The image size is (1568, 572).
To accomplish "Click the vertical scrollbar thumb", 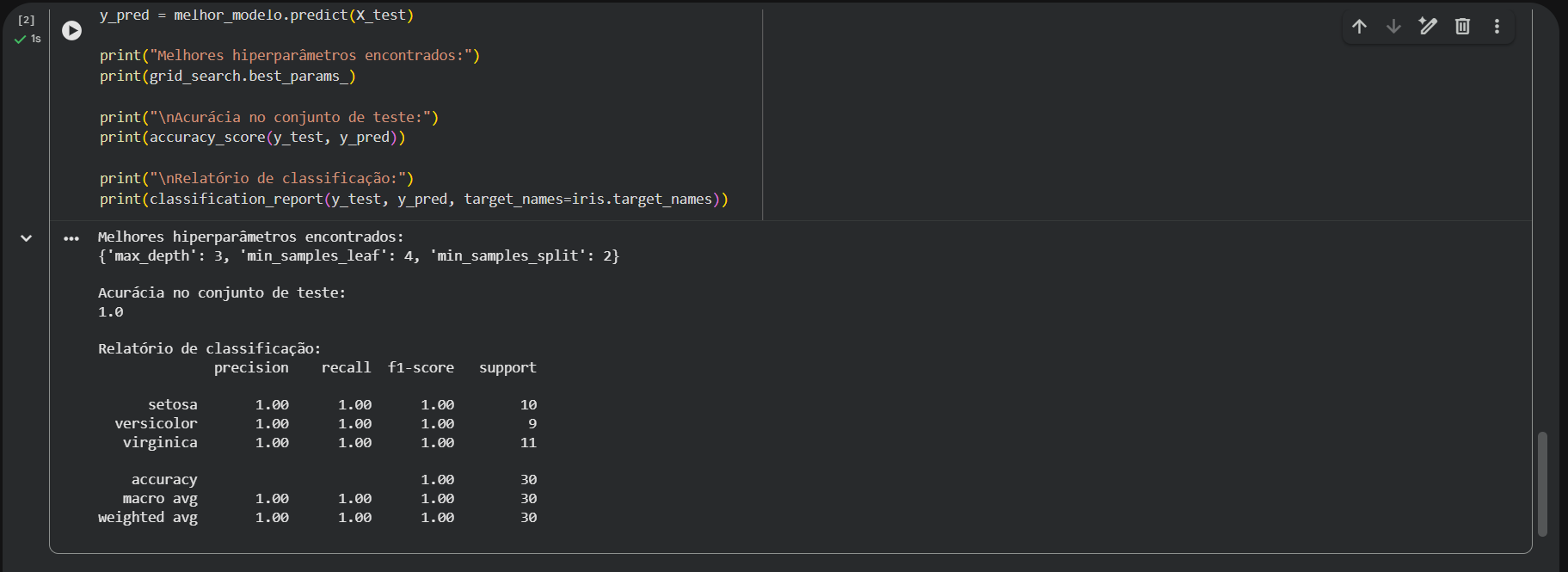I will coord(1542,483).
